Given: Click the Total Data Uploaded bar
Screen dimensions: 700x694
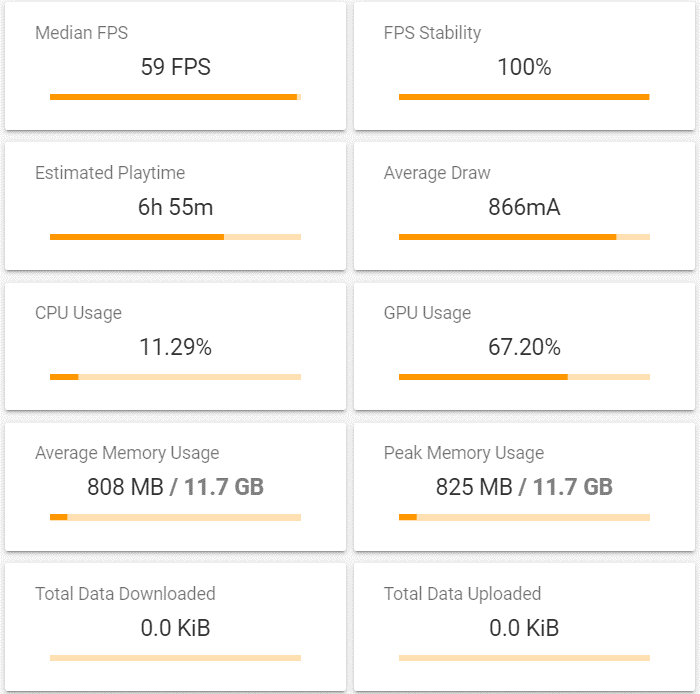Looking at the screenshot, I should point(524,658).
